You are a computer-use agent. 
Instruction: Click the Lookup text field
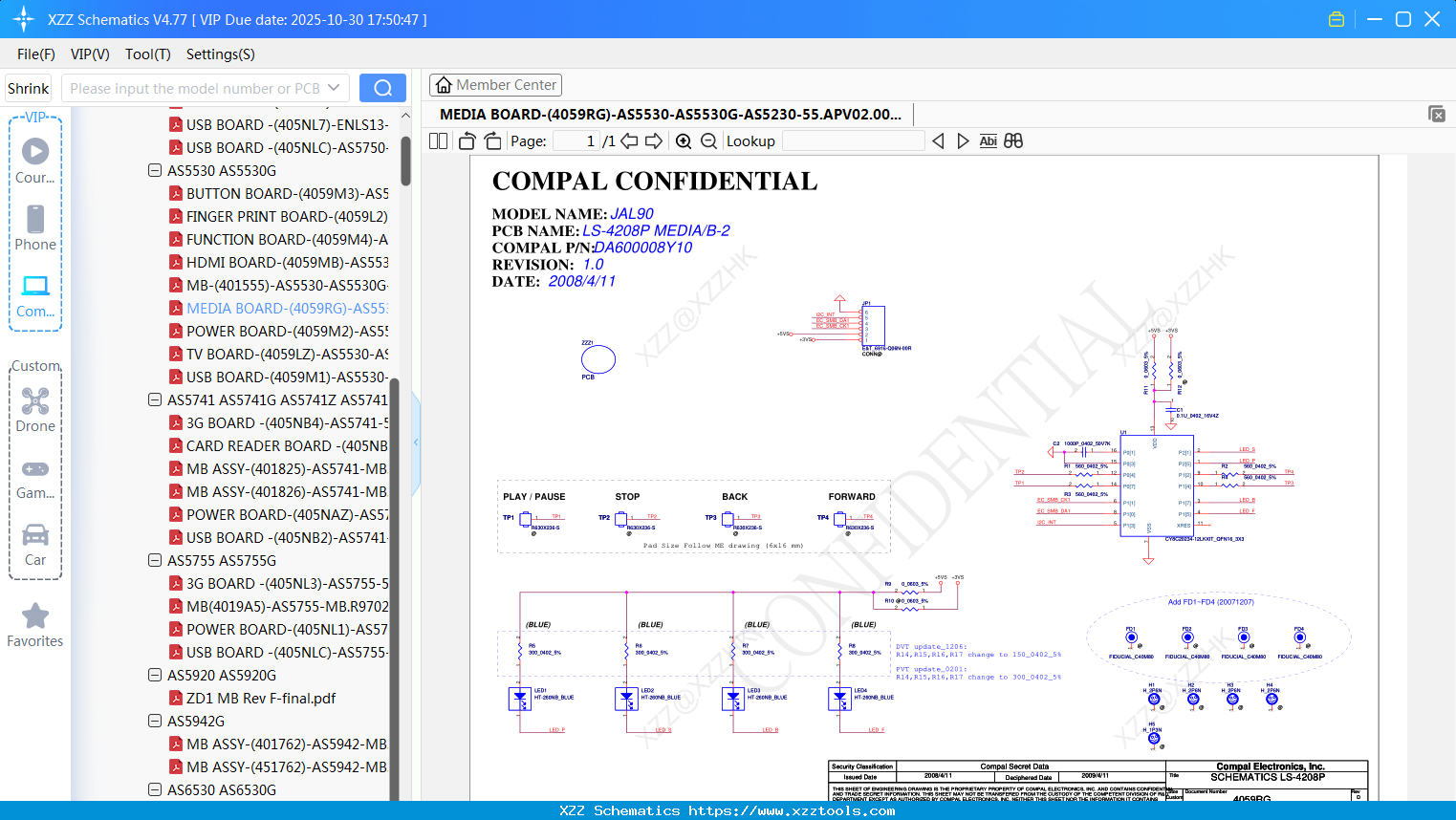click(x=853, y=141)
